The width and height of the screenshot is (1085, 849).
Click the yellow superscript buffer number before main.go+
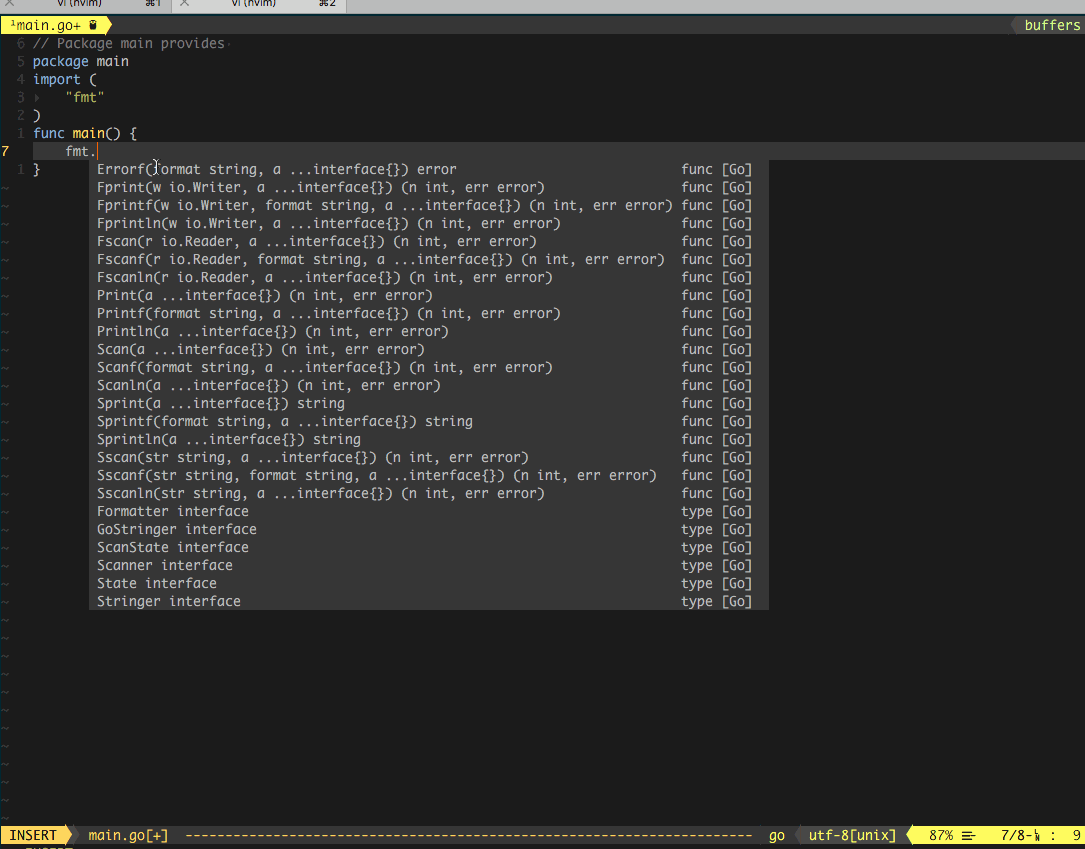(15, 23)
